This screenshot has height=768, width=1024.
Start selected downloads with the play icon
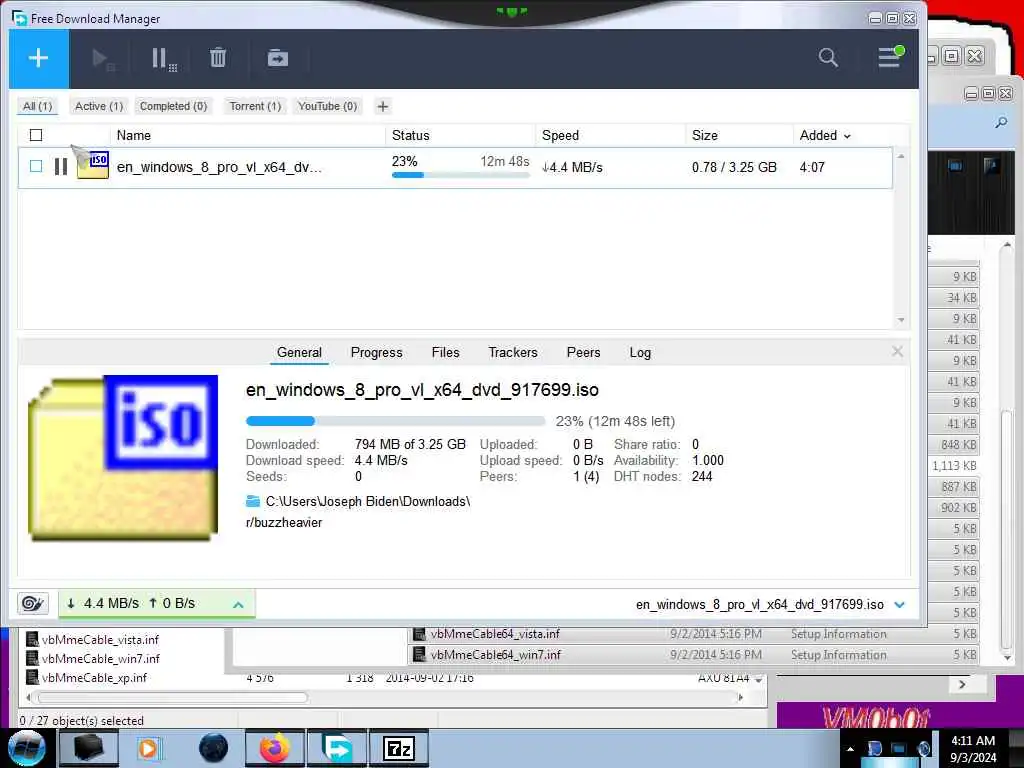click(103, 59)
